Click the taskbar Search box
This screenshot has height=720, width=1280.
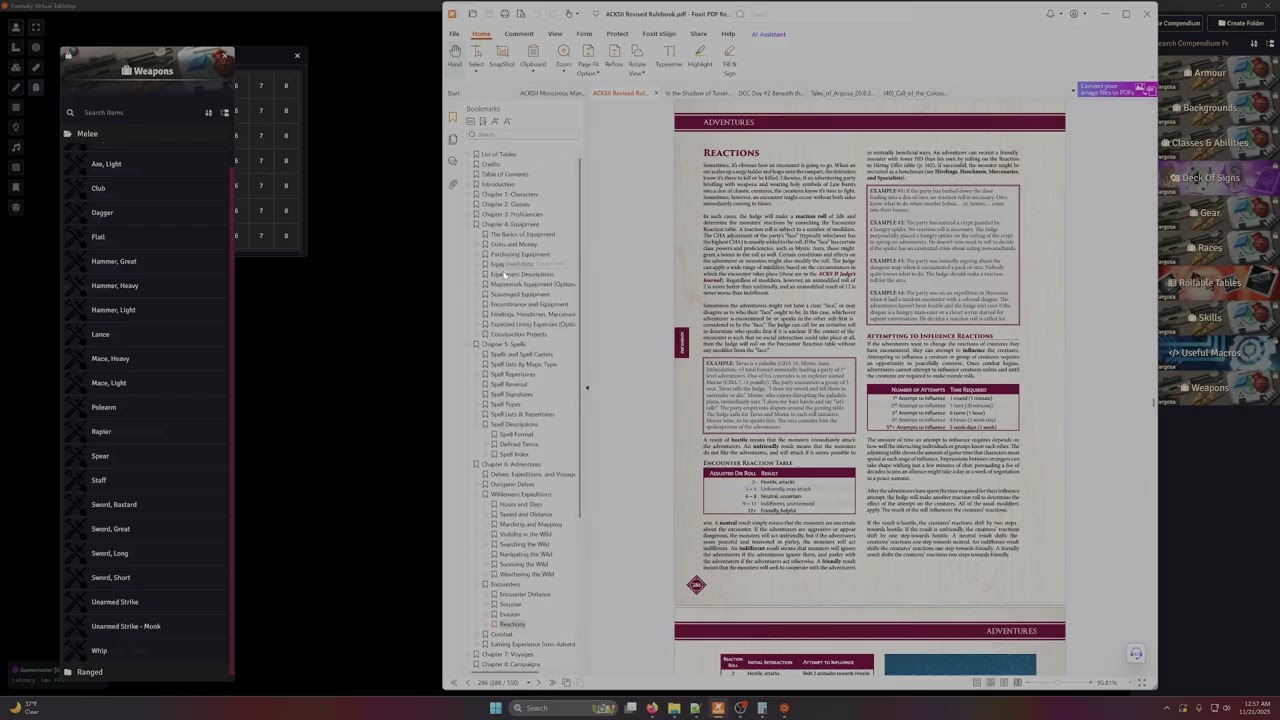[564, 708]
